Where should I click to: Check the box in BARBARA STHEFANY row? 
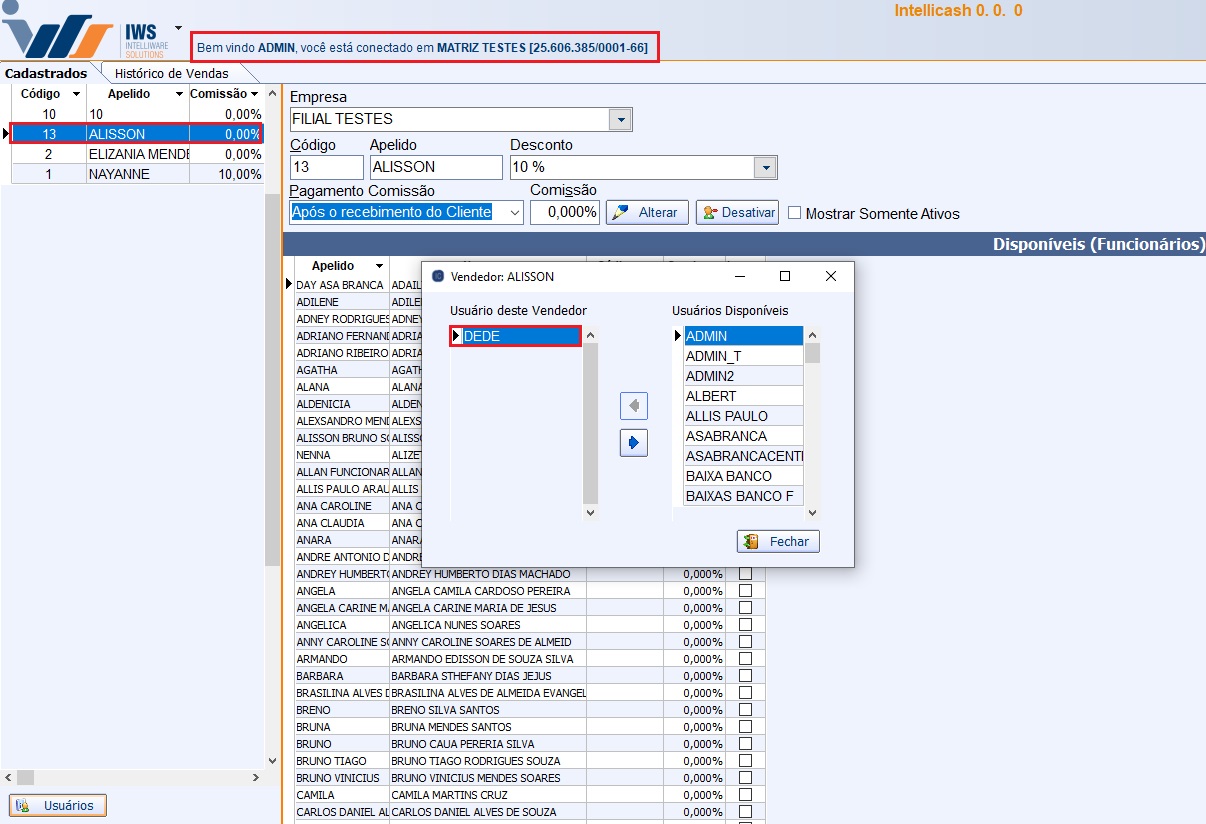coord(745,676)
